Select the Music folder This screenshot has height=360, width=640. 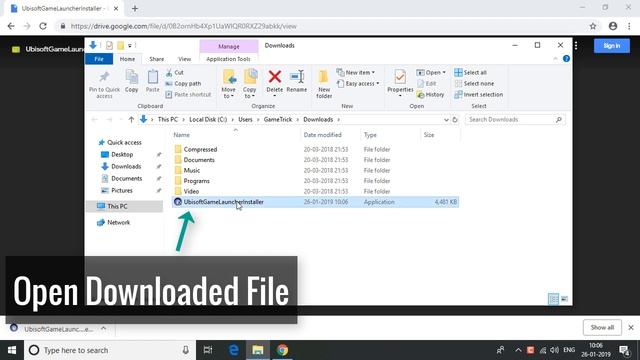[x=191, y=171]
